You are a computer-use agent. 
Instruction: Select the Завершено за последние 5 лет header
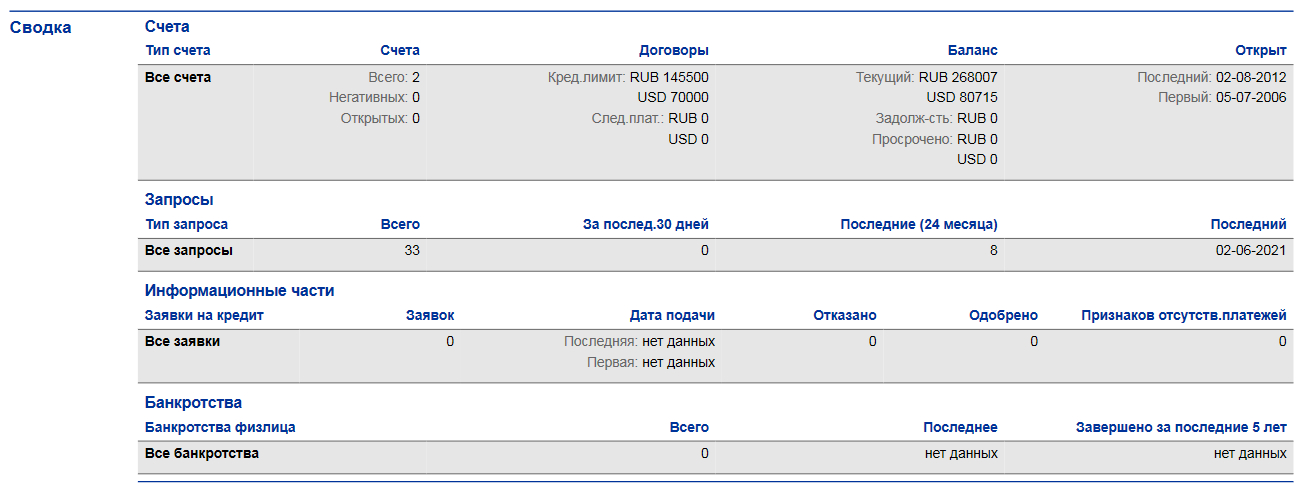[1180, 427]
